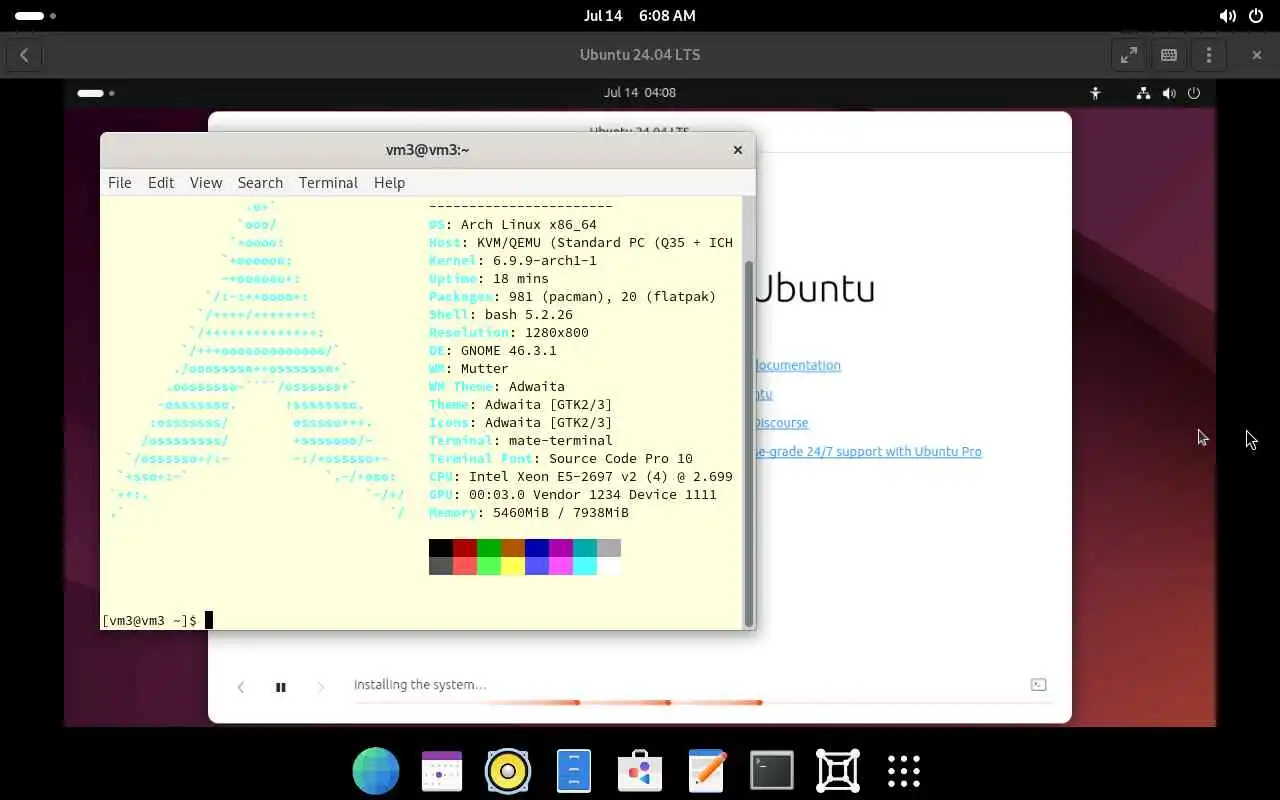Click the Uptime line 18 mins
Image resolution: width=1280 pixels, height=800 pixels.
[x=489, y=279]
